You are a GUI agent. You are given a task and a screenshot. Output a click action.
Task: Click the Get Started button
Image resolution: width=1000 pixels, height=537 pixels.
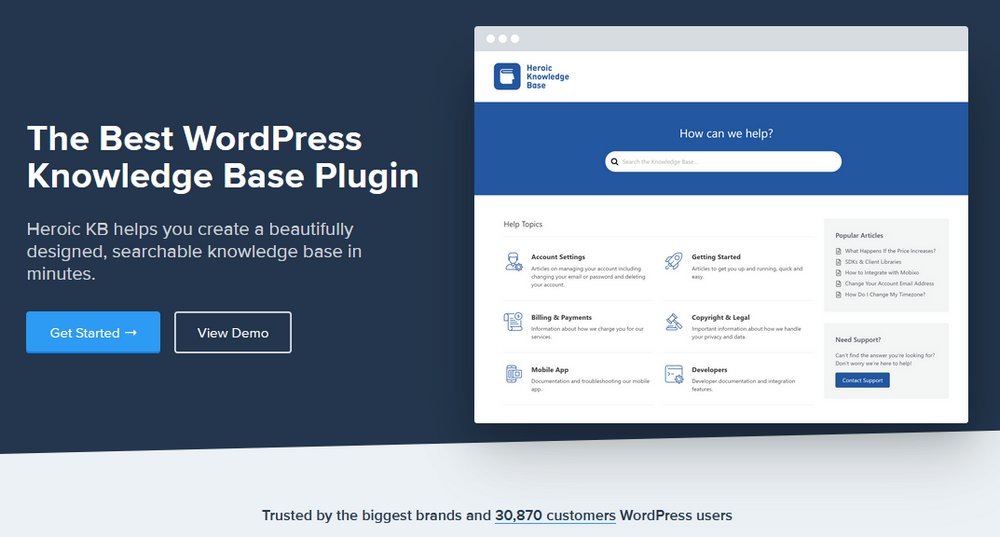93,332
